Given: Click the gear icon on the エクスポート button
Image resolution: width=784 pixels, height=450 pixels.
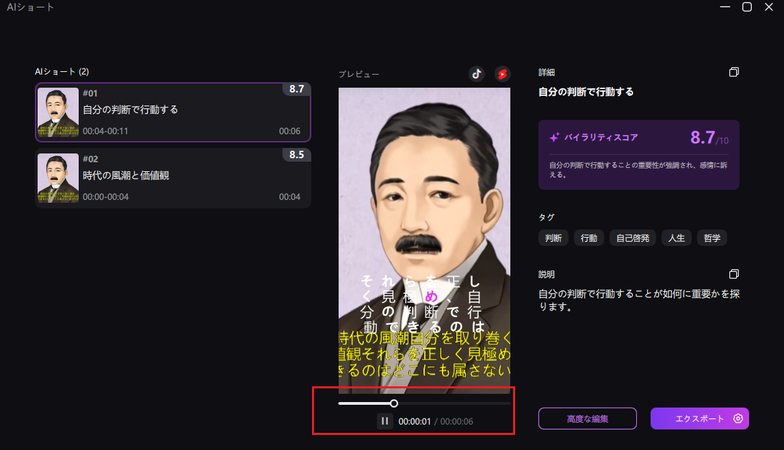Looking at the screenshot, I should point(737,419).
